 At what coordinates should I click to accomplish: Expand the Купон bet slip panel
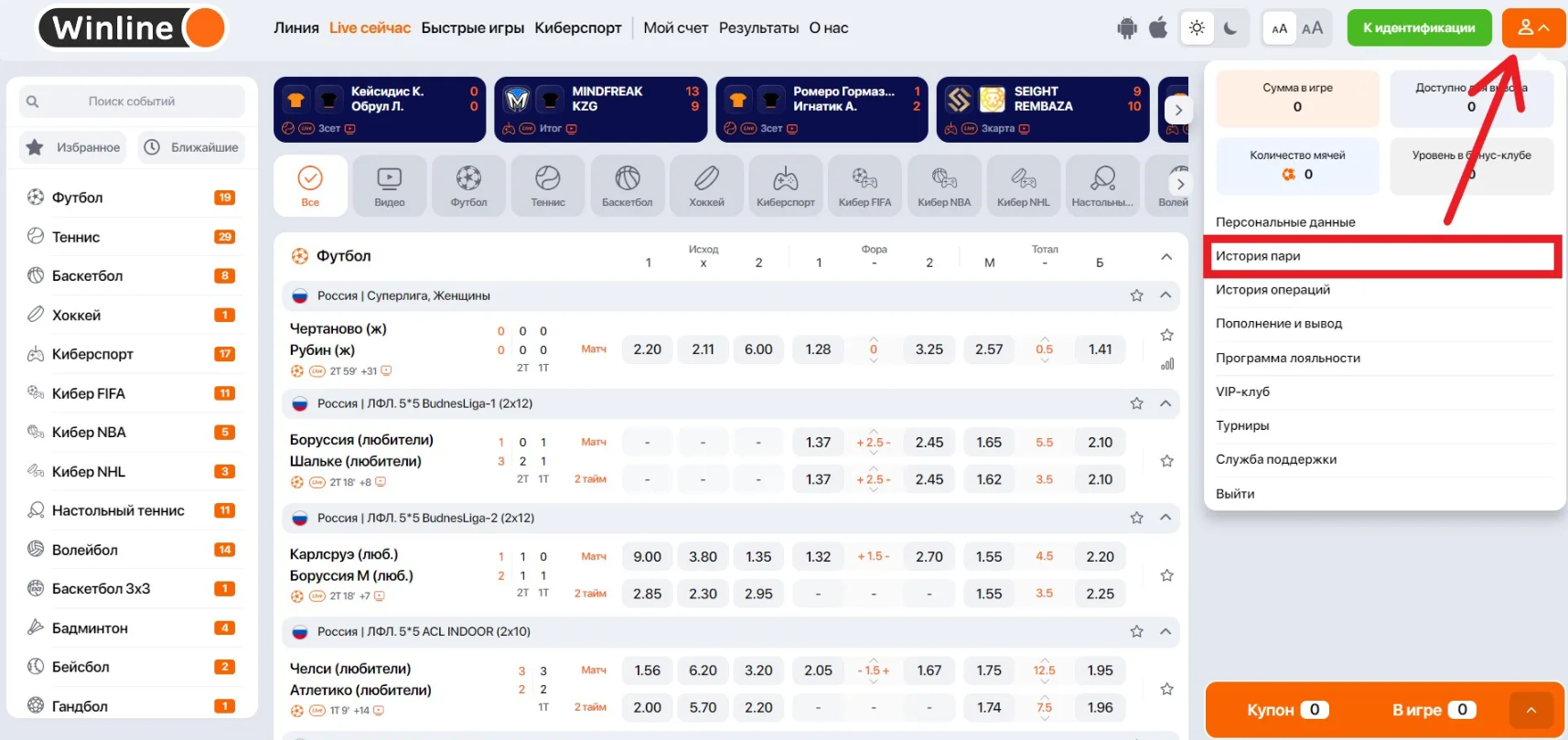(x=1531, y=710)
